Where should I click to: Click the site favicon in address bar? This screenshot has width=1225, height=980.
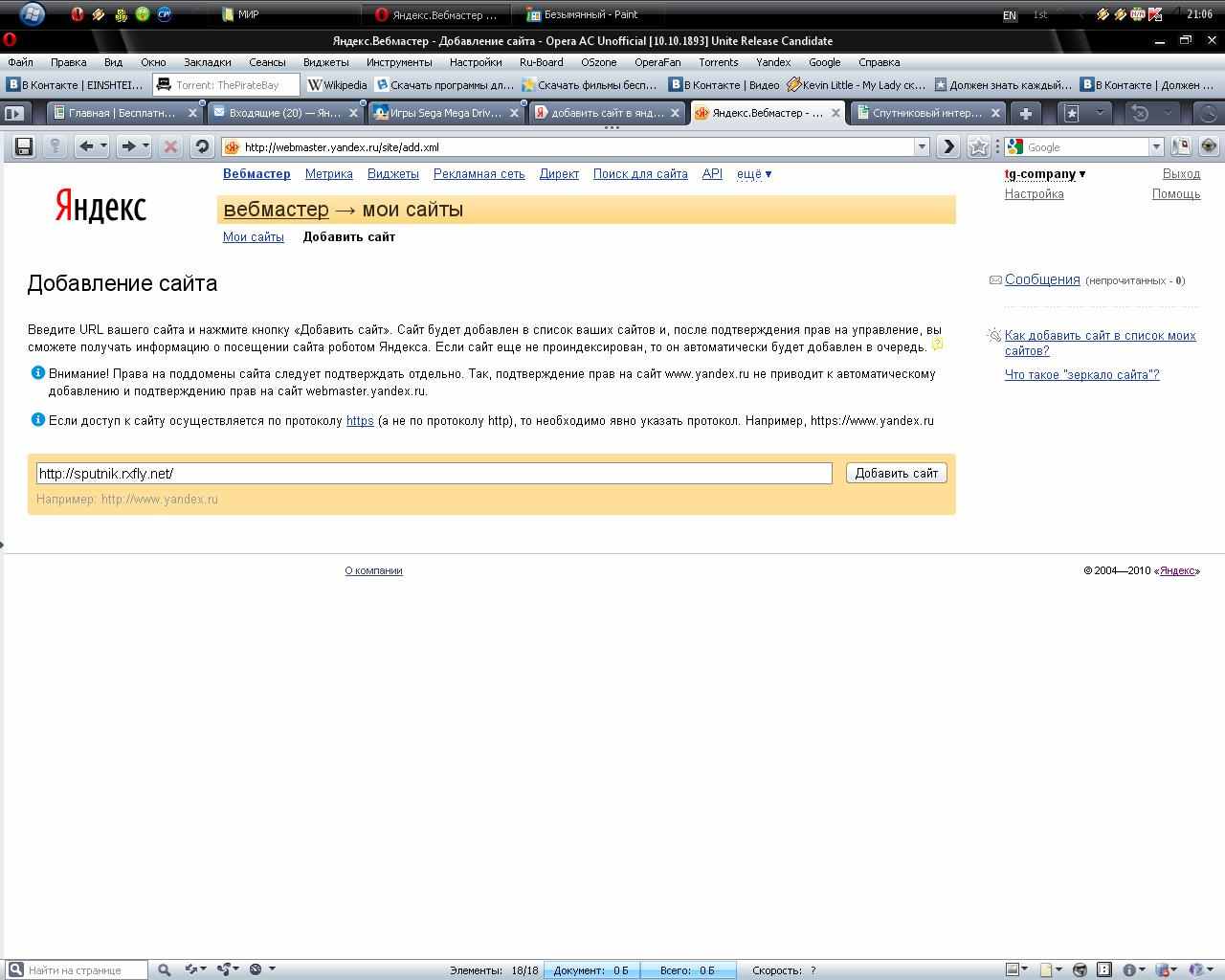tap(231, 147)
